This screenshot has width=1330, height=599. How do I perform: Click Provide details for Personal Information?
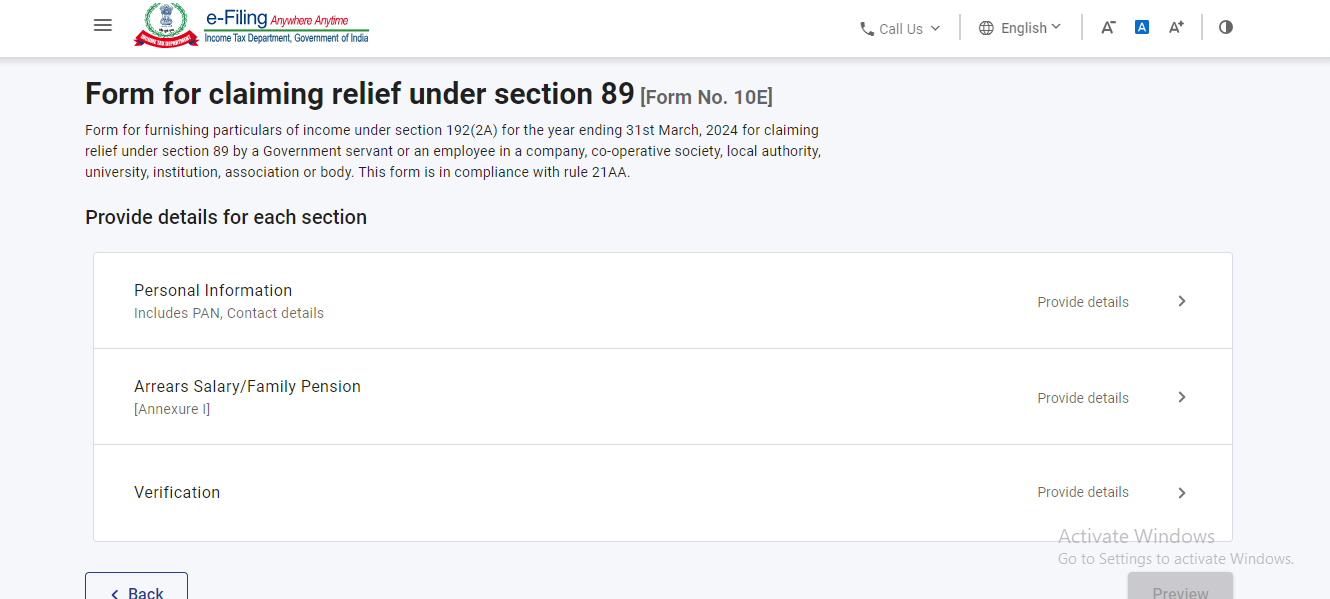[1083, 302]
